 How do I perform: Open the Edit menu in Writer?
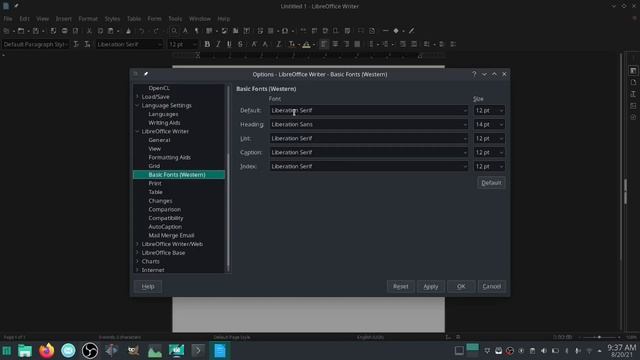click(x=24, y=19)
